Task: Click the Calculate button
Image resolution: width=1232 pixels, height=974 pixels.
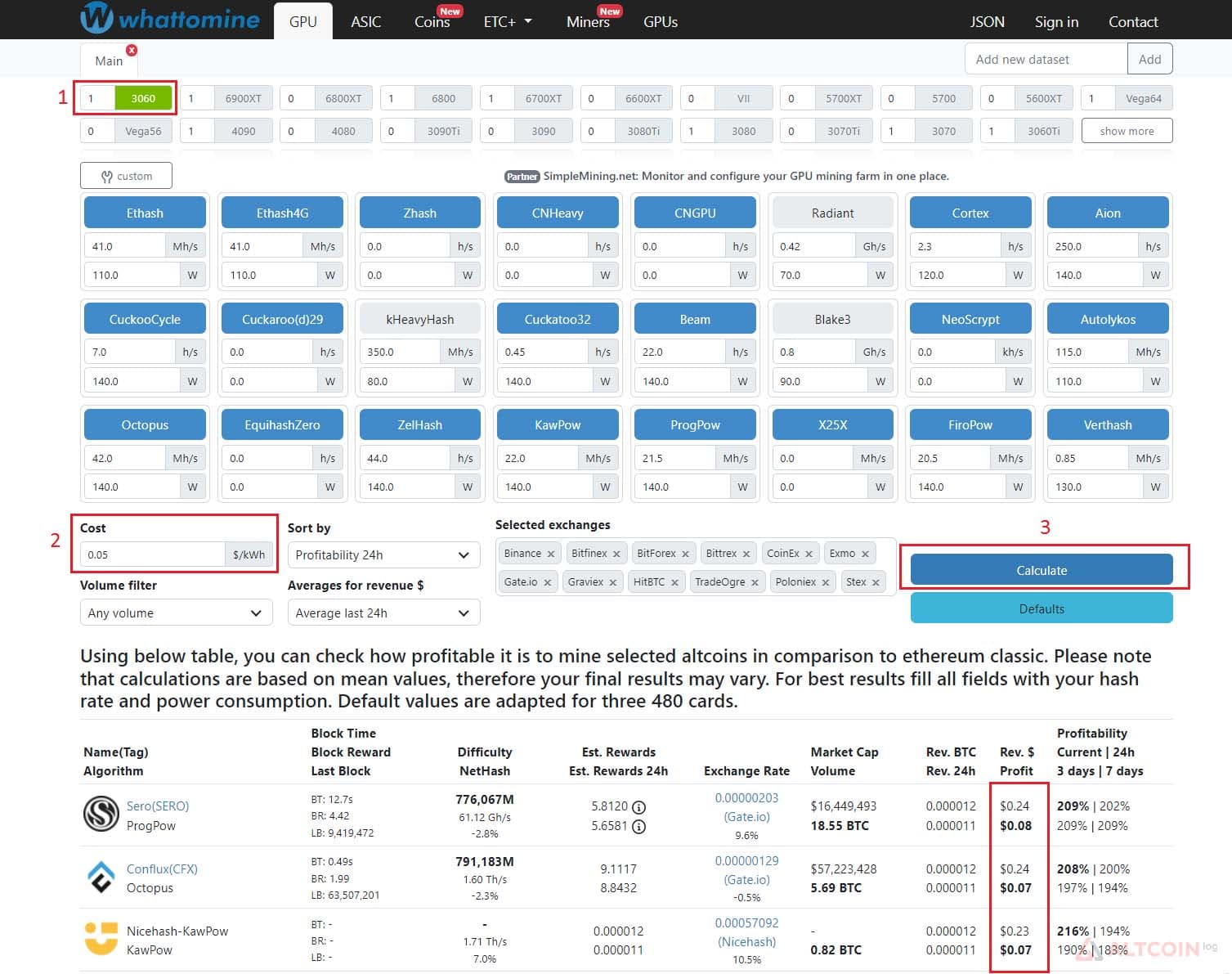Action: pyautogui.click(x=1042, y=570)
